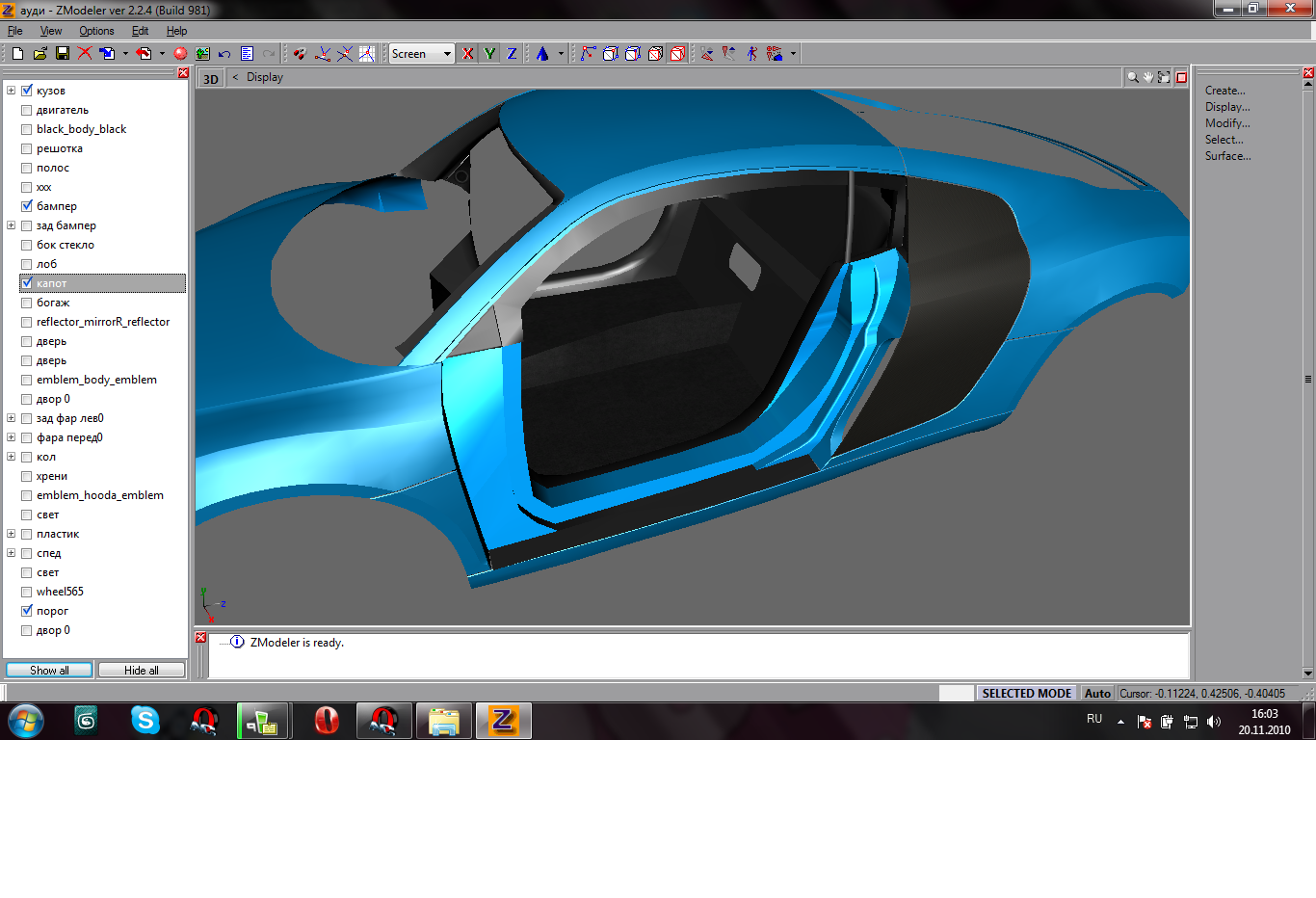Click the New file icon

coord(17,54)
